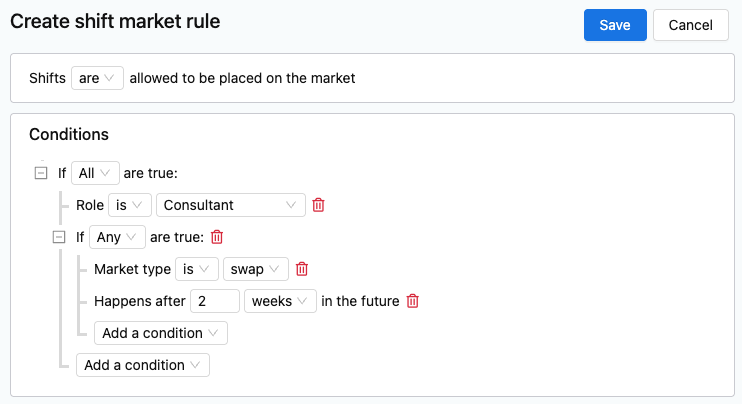
Task: Change the Market type operator 'is' dropdown
Action: click(x=197, y=269)
